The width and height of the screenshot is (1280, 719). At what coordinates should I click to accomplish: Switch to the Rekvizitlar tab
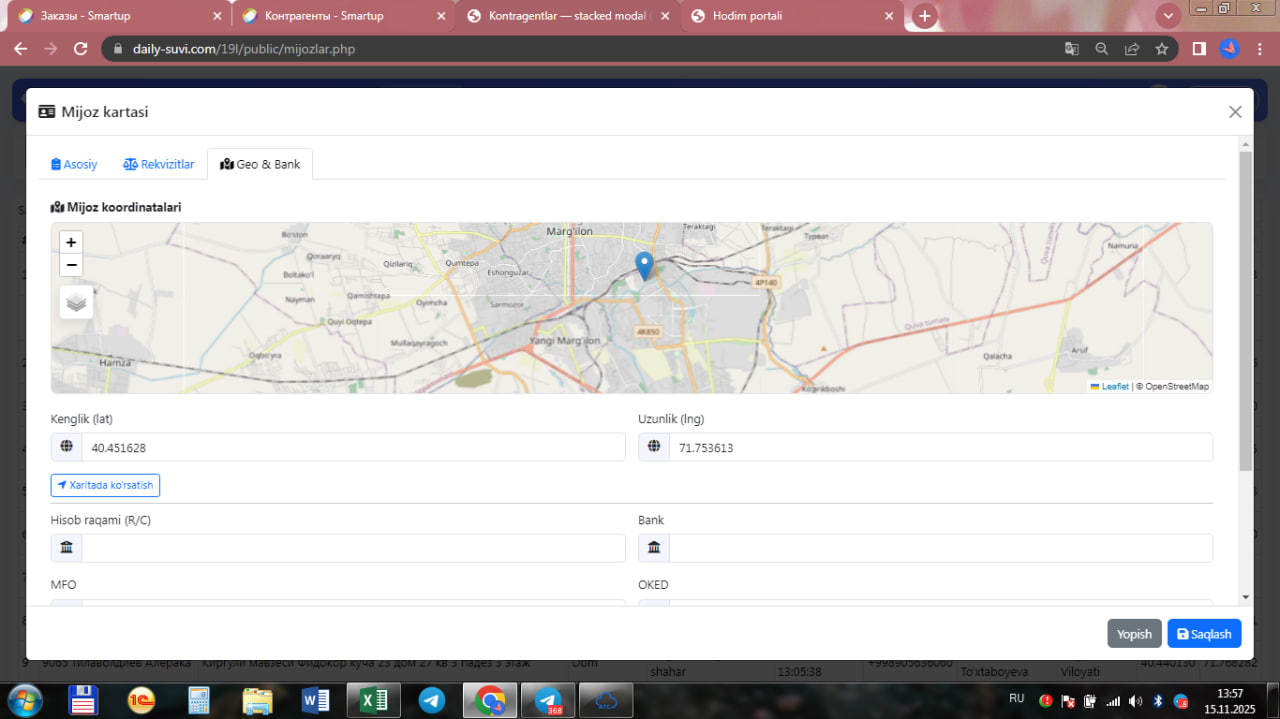coord(159,164)
